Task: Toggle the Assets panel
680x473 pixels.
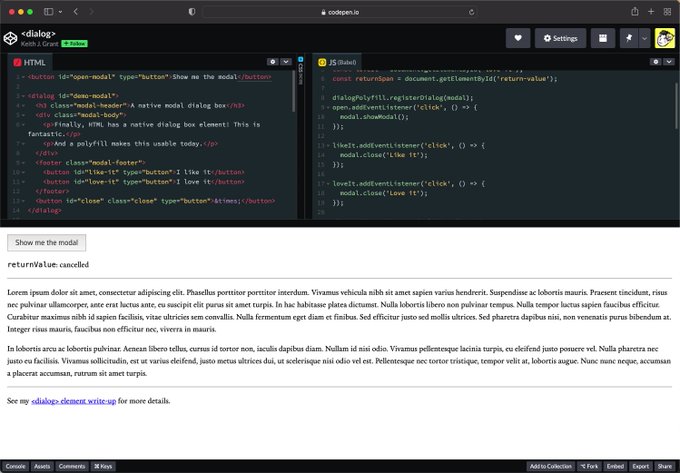Action: click(42, 466)
